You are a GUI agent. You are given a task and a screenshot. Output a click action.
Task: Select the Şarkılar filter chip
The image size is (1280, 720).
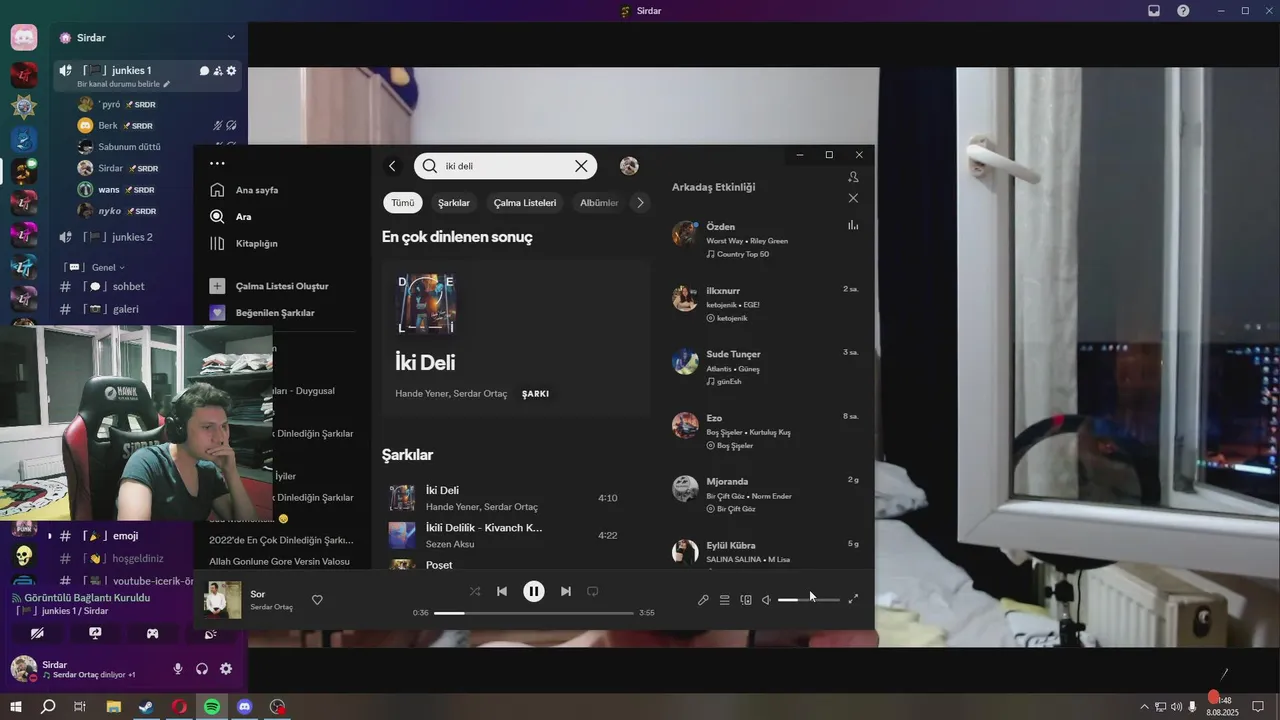[x=454, y=203]
